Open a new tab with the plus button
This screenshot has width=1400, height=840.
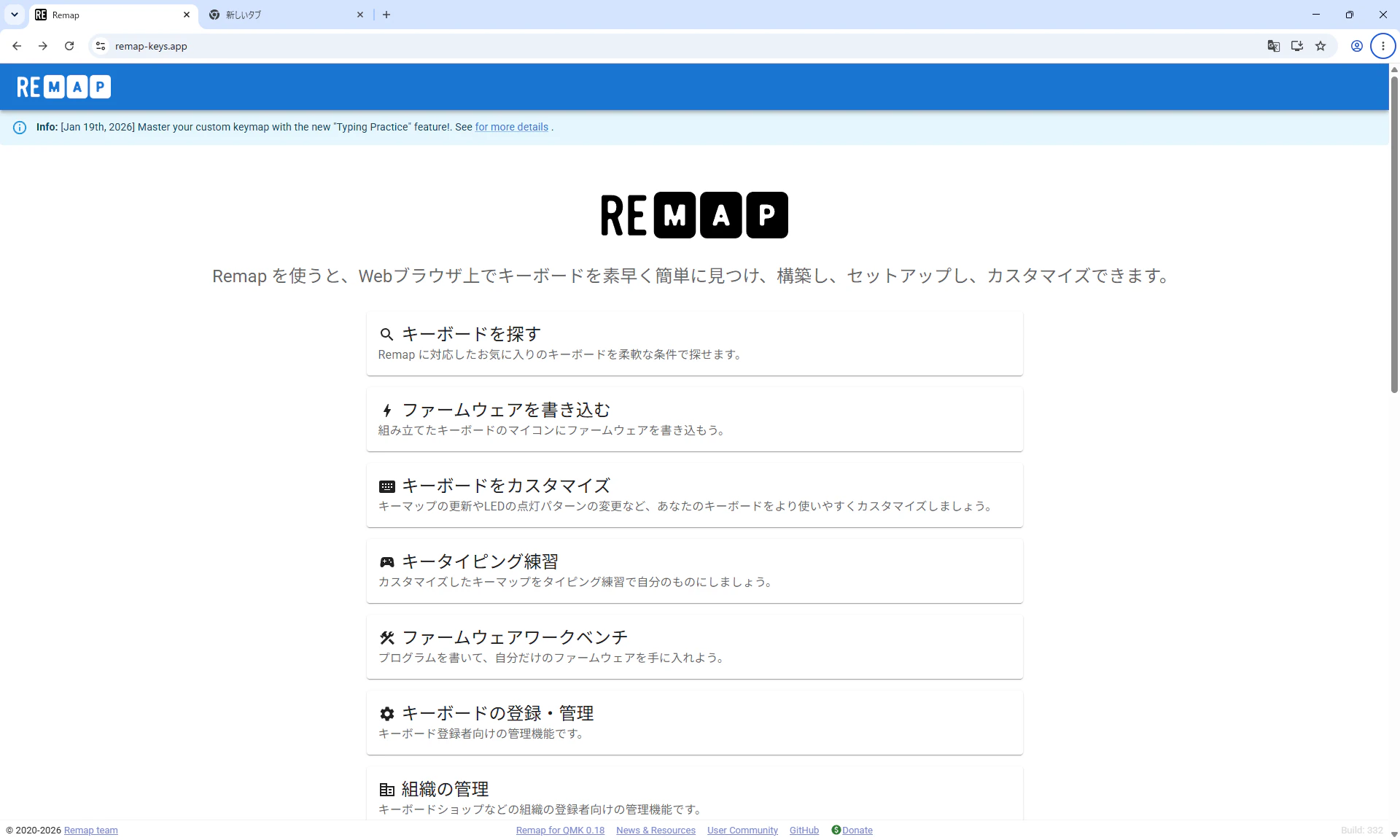tap(386, 15)
